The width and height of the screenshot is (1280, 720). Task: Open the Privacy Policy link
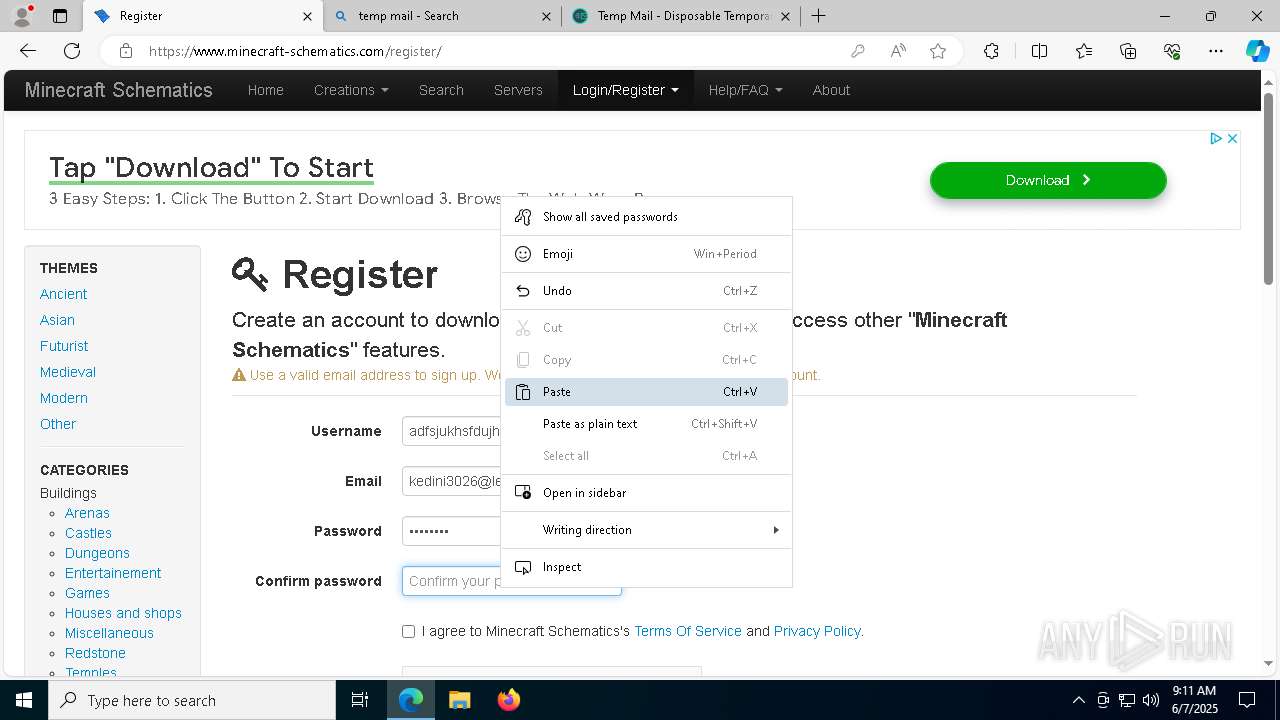pos(817,631)
